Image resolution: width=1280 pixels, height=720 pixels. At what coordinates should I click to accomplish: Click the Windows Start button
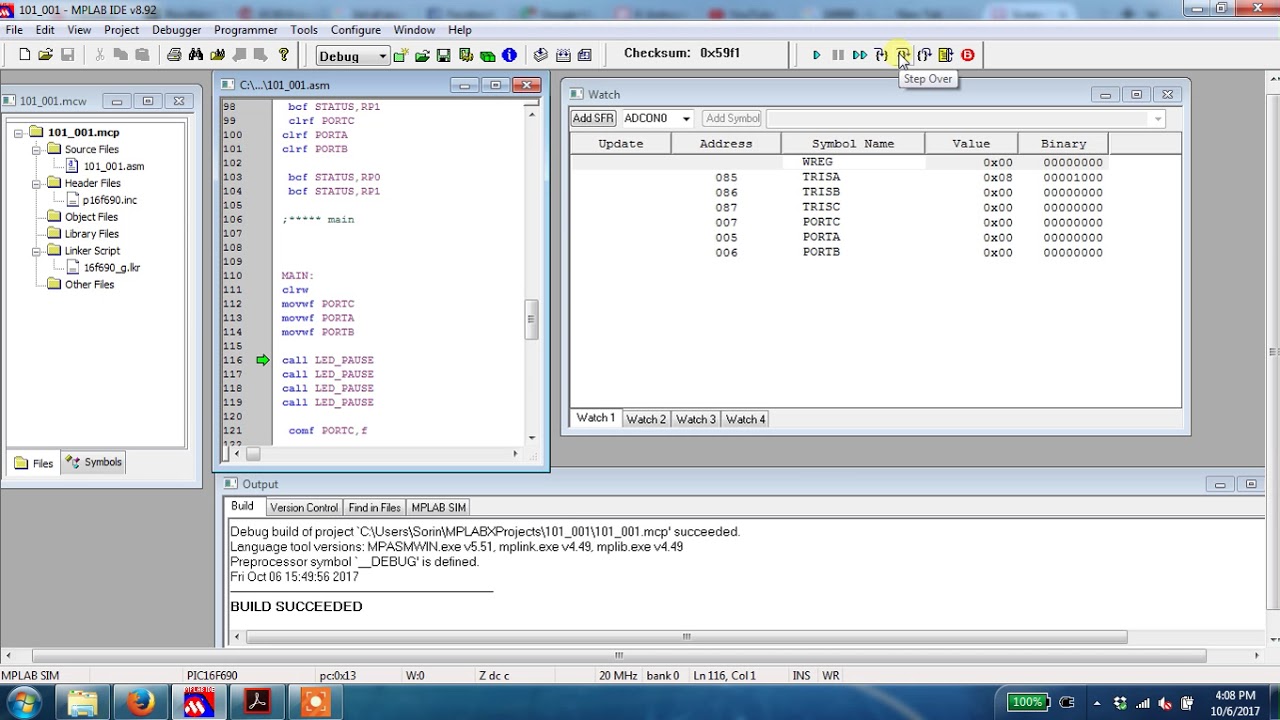click(22, 704)
